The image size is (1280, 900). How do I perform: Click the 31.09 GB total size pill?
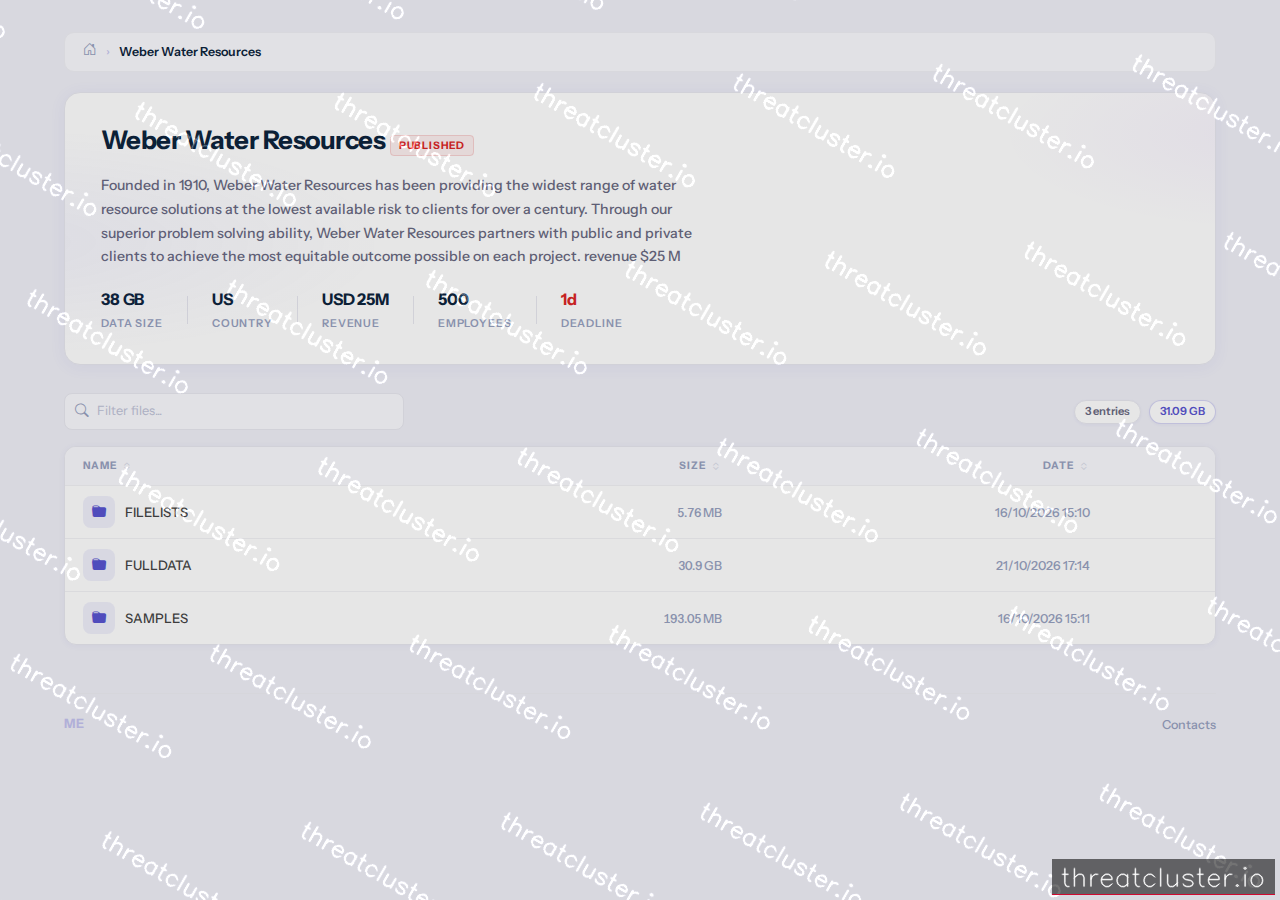(1182, 411)
